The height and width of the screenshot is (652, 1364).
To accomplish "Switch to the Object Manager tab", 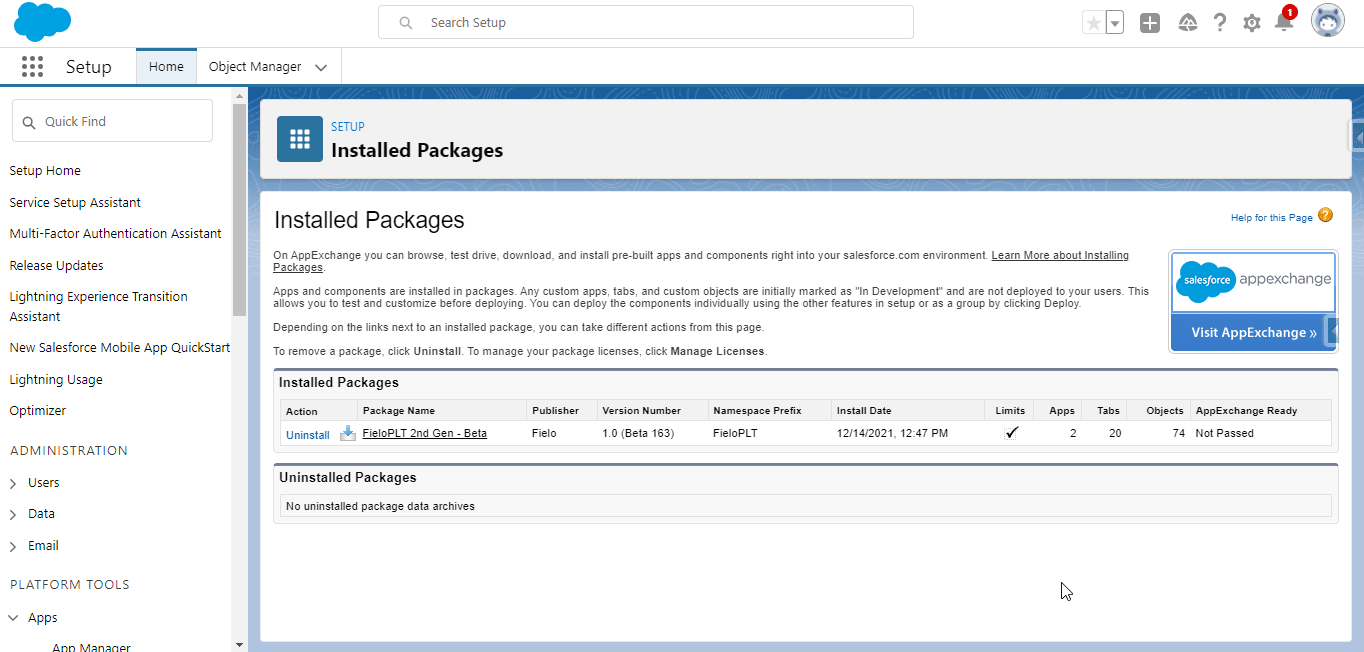I will [x=255, y=67].
